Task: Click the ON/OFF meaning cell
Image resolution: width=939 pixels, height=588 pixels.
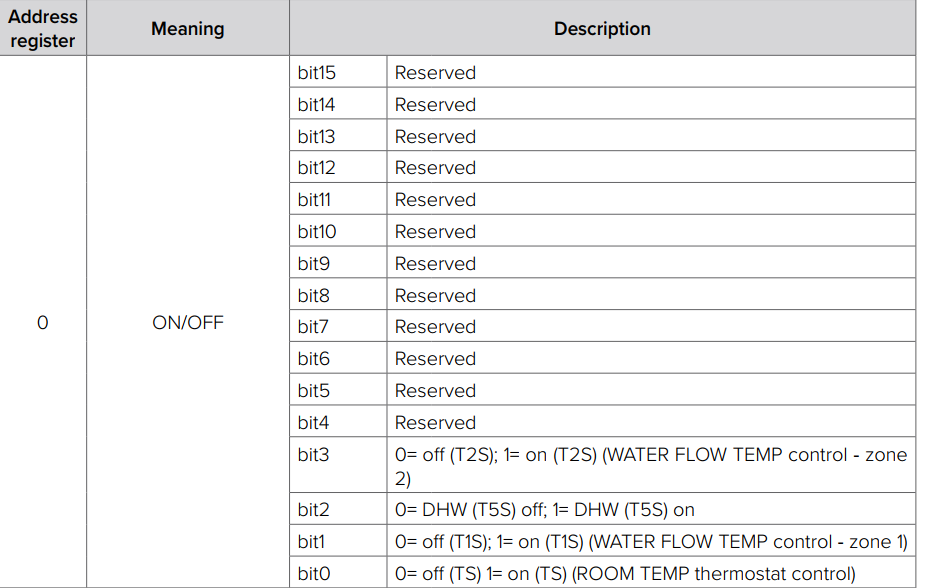Action: coord(187,322)
